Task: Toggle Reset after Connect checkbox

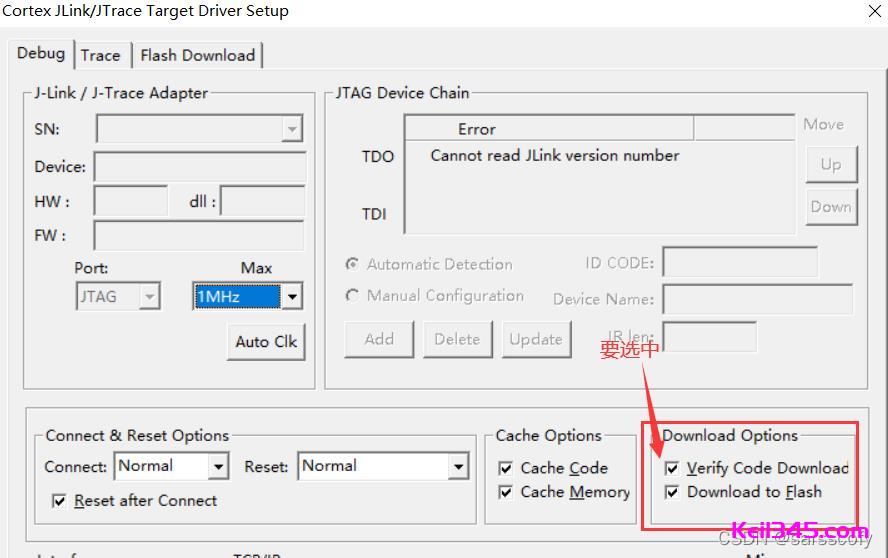Action: click(x=59, y=501)
